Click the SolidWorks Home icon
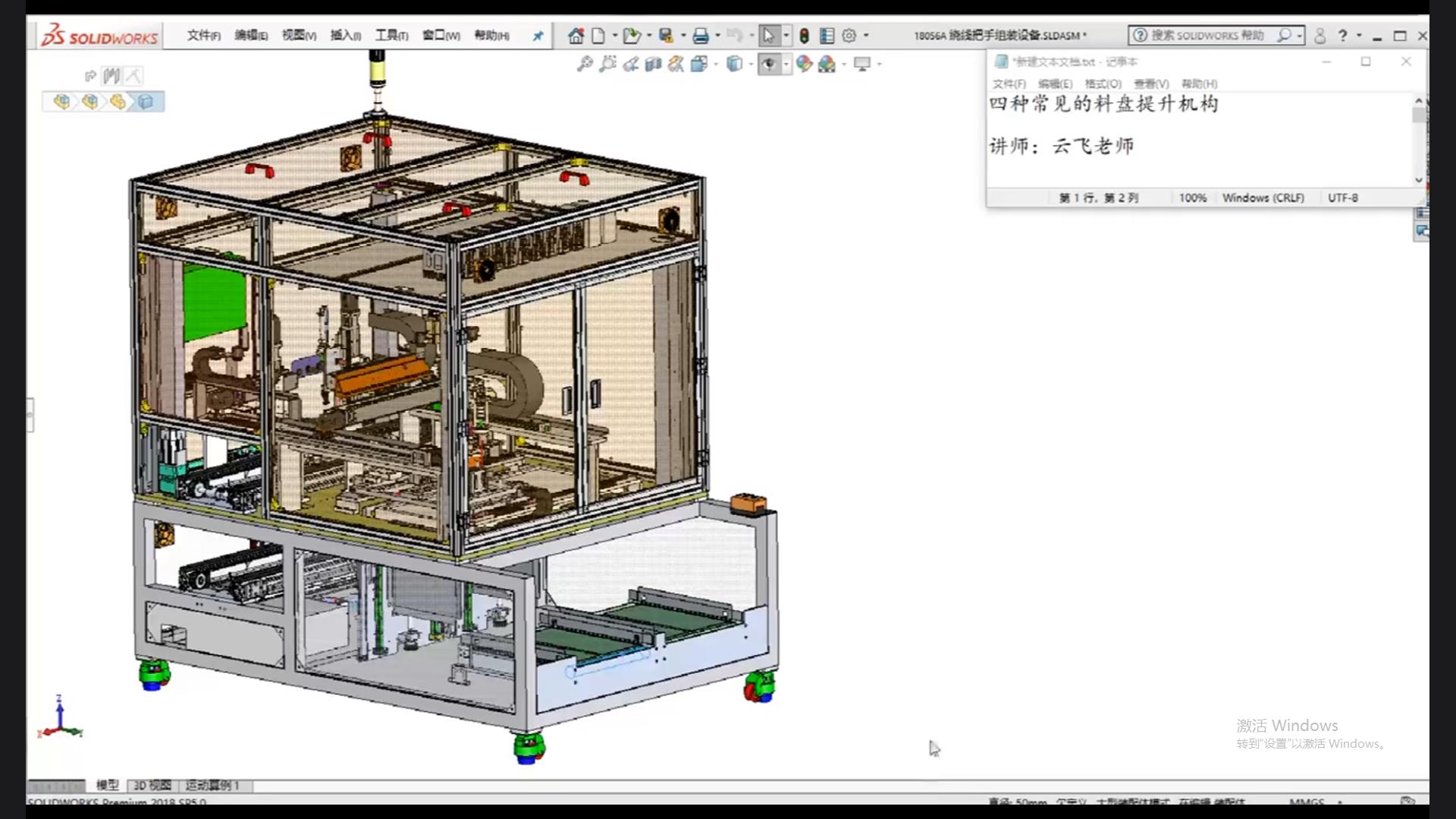Image resolution: width=1456 pixels, height=819 pixels. point(576,36)
